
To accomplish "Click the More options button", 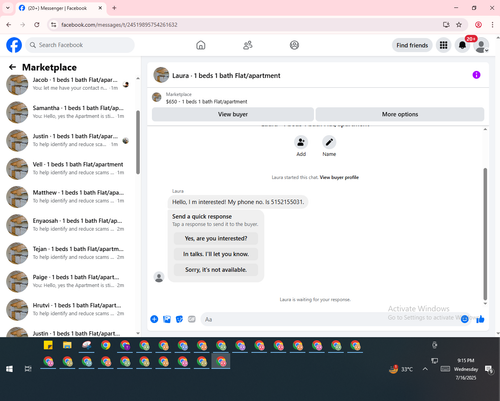I will pos(400,114).
